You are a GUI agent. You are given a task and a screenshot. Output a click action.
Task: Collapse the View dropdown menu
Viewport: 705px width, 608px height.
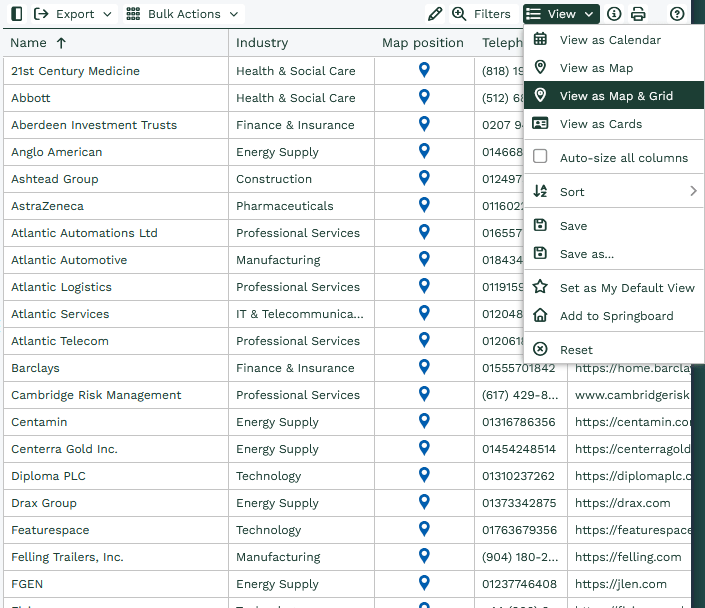click(561, 14)
